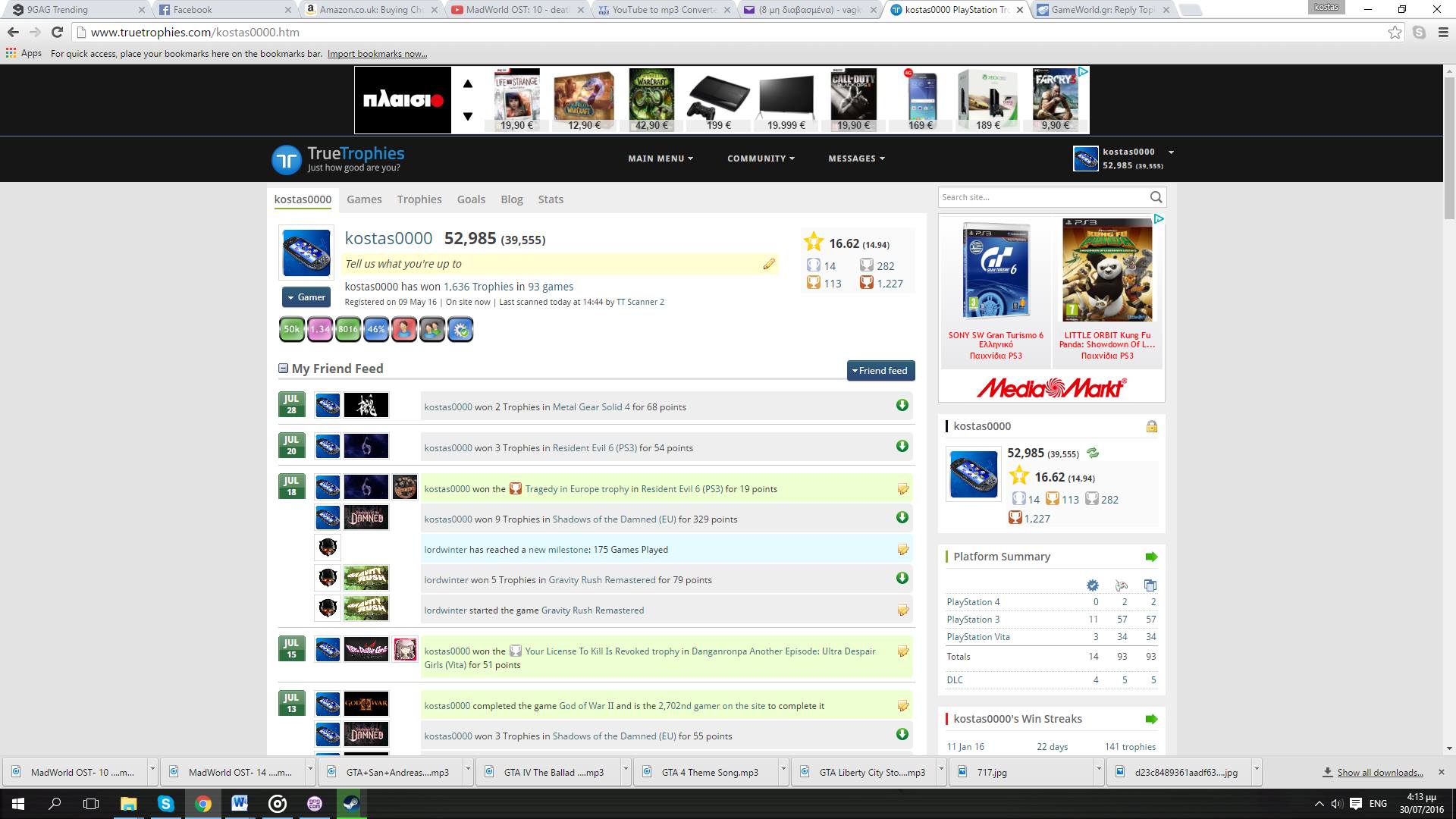The height and width of the screenshot is (819, 1456).
Task: Click the browser reload icon
Action: pyautogui.click(x=57, y=32)
